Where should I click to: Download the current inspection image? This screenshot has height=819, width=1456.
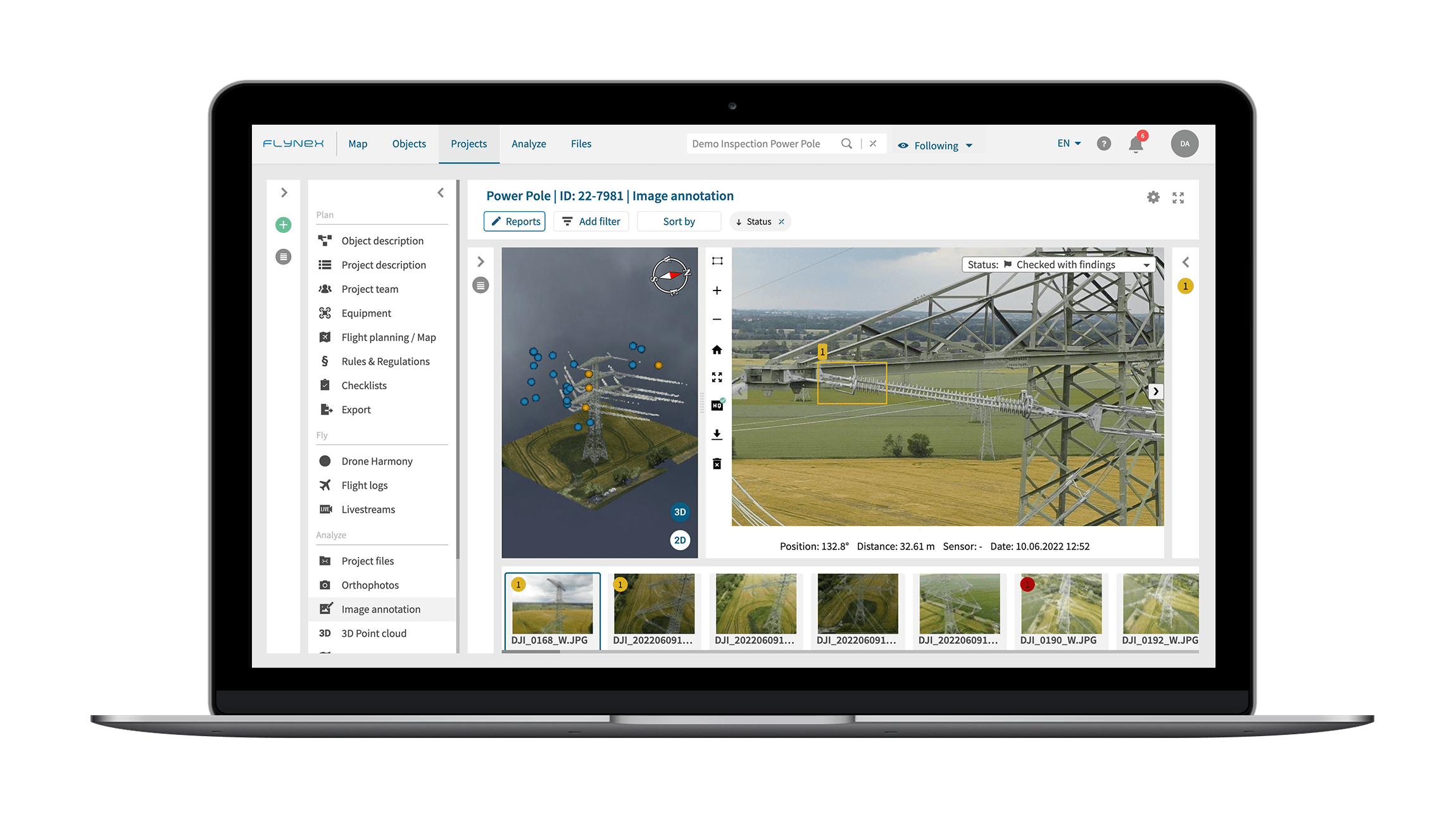(717, 434)
